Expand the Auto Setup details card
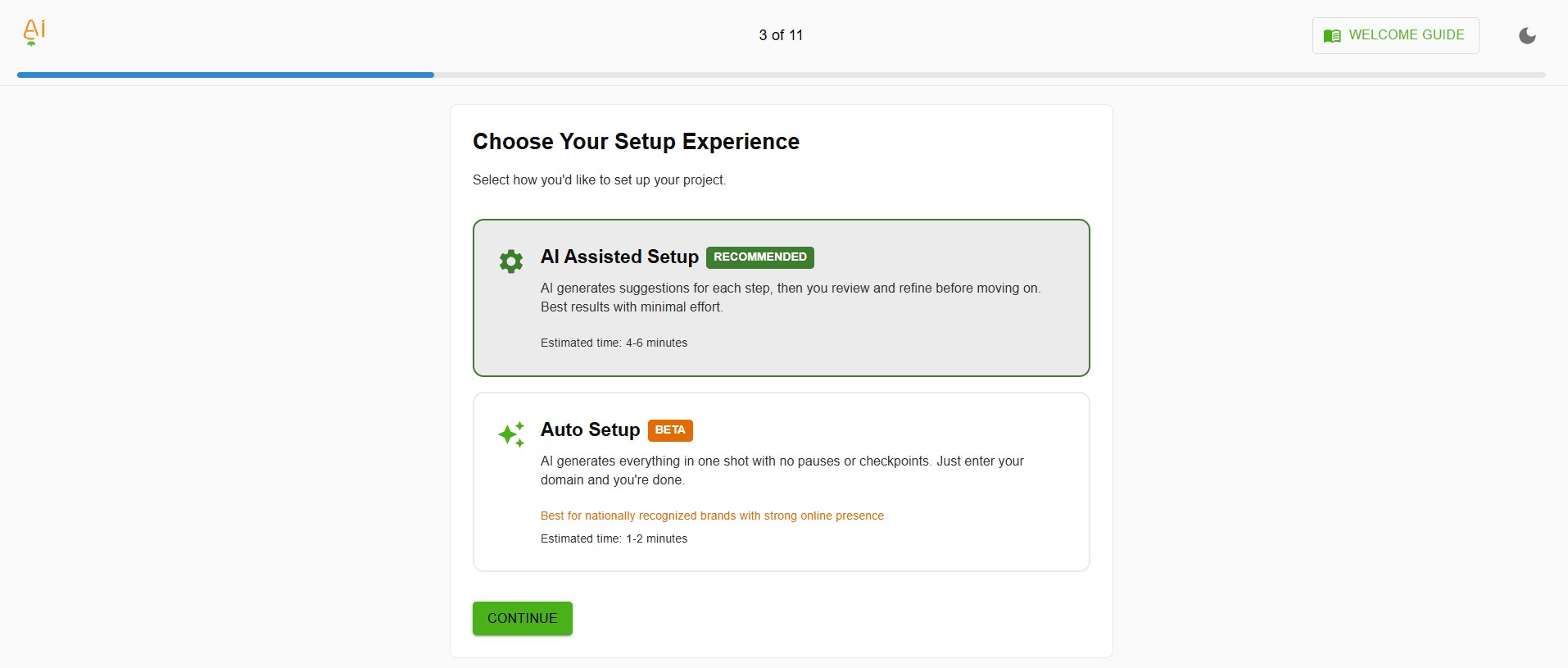The image size is (1568, 668). tap(780, 481)
